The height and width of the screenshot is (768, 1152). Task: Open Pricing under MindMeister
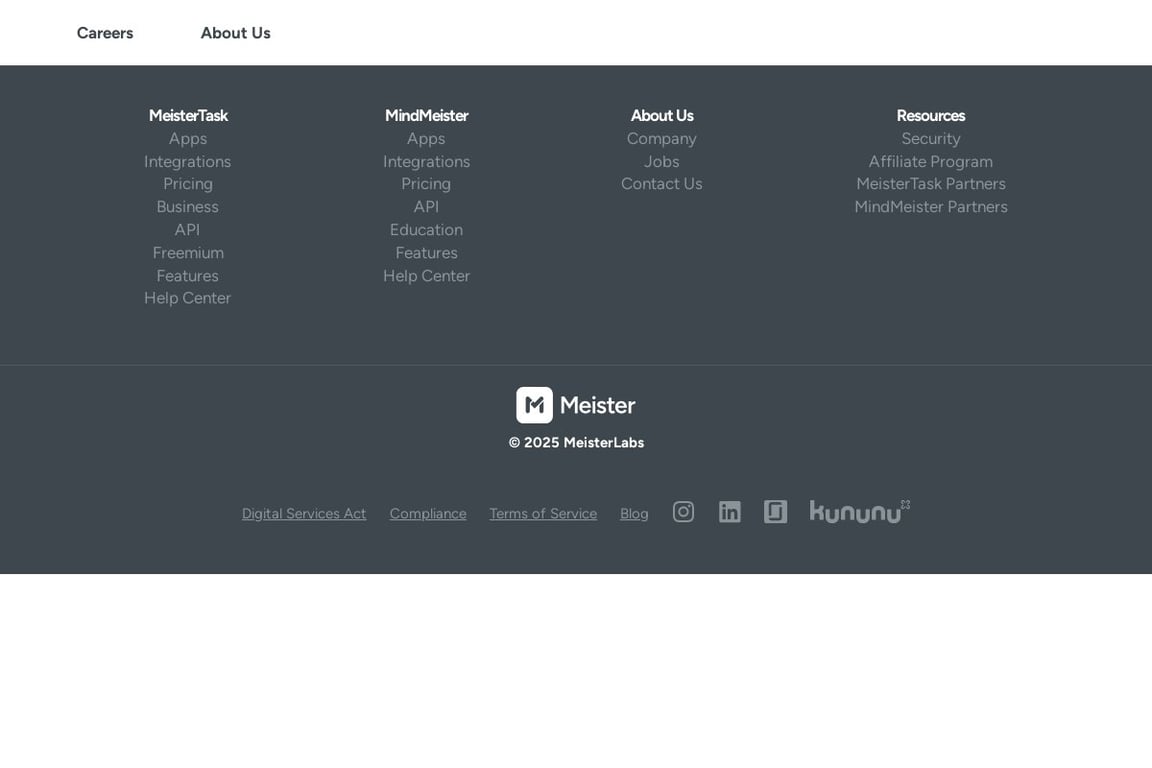(x=426, y=184)
